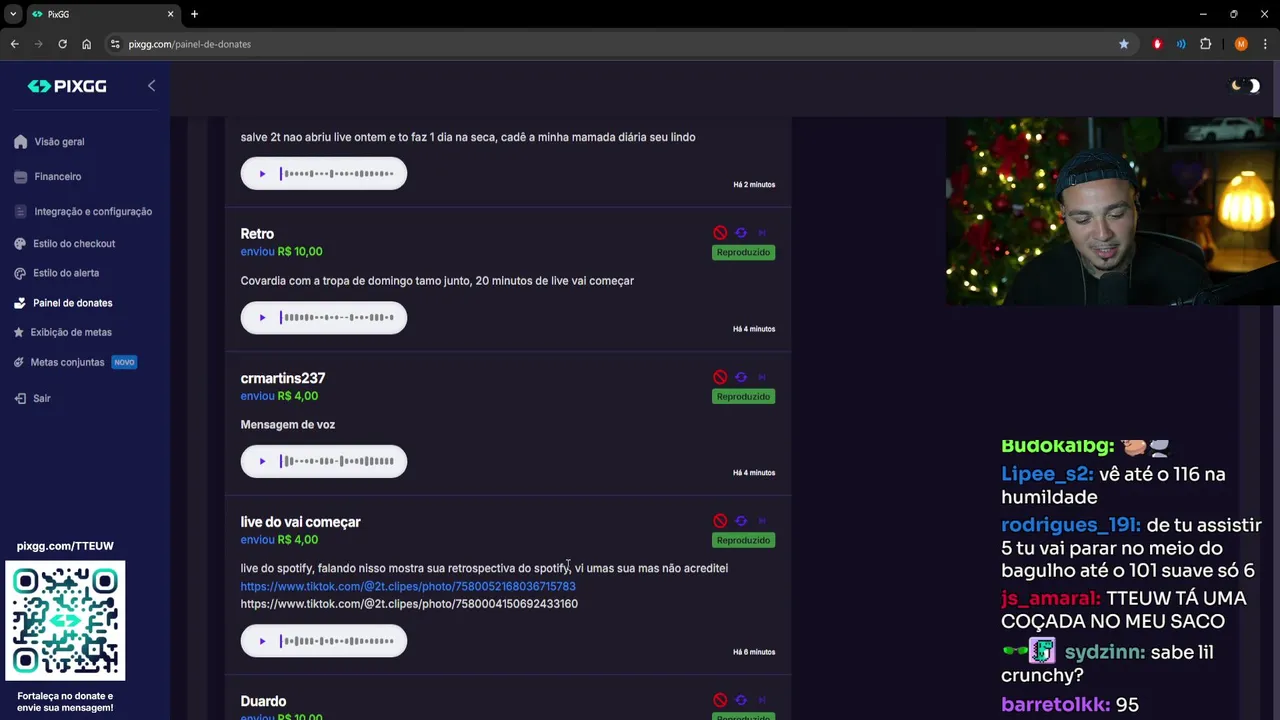1280x720 pixels.
Task: Click the PIXGG logo
Action: click(x=67, y=86)
